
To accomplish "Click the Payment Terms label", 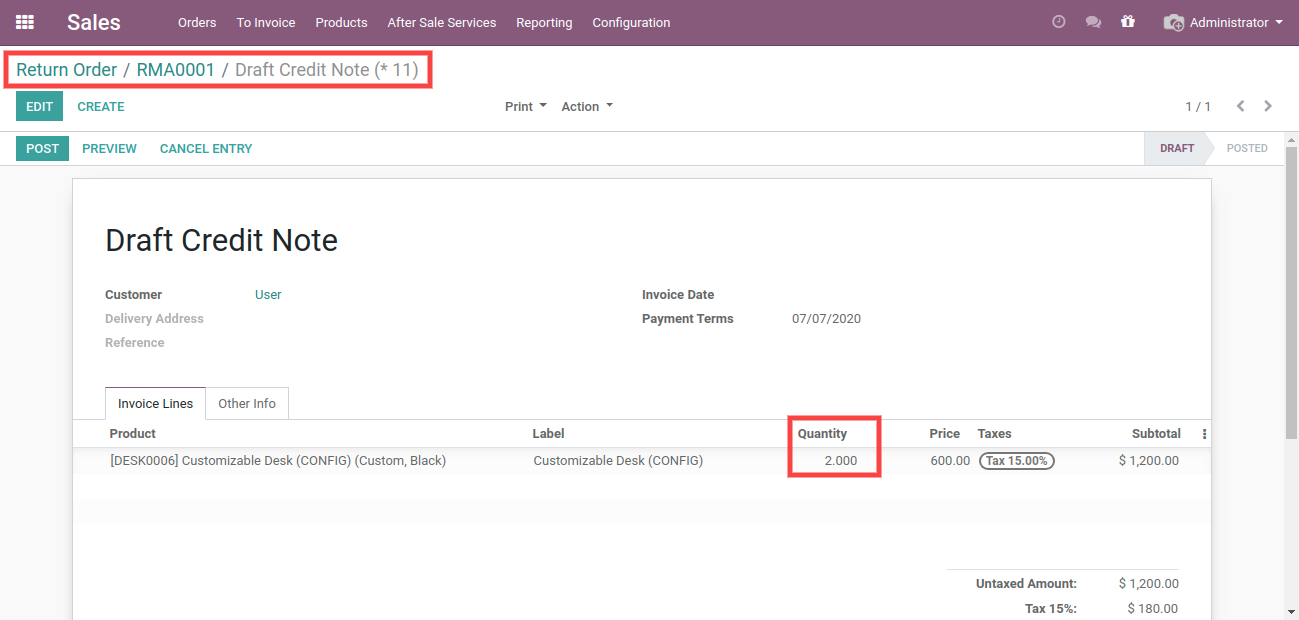I will 688,319.
